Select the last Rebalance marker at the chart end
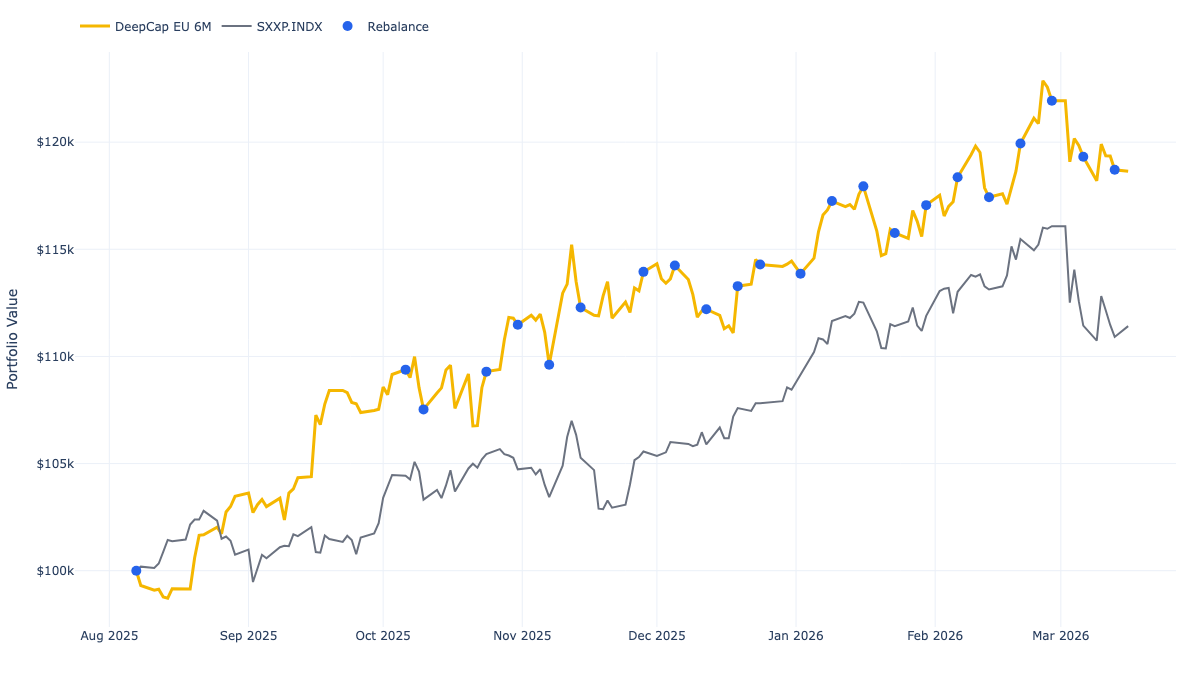The width and height of the screenshot is (1200, 675). point(1115,169)
